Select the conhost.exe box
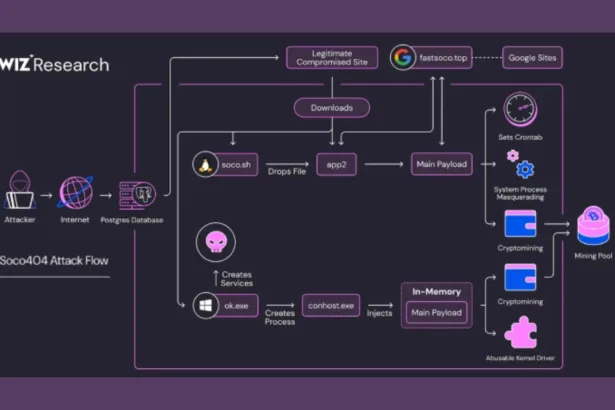 click(x=331, y=306)
